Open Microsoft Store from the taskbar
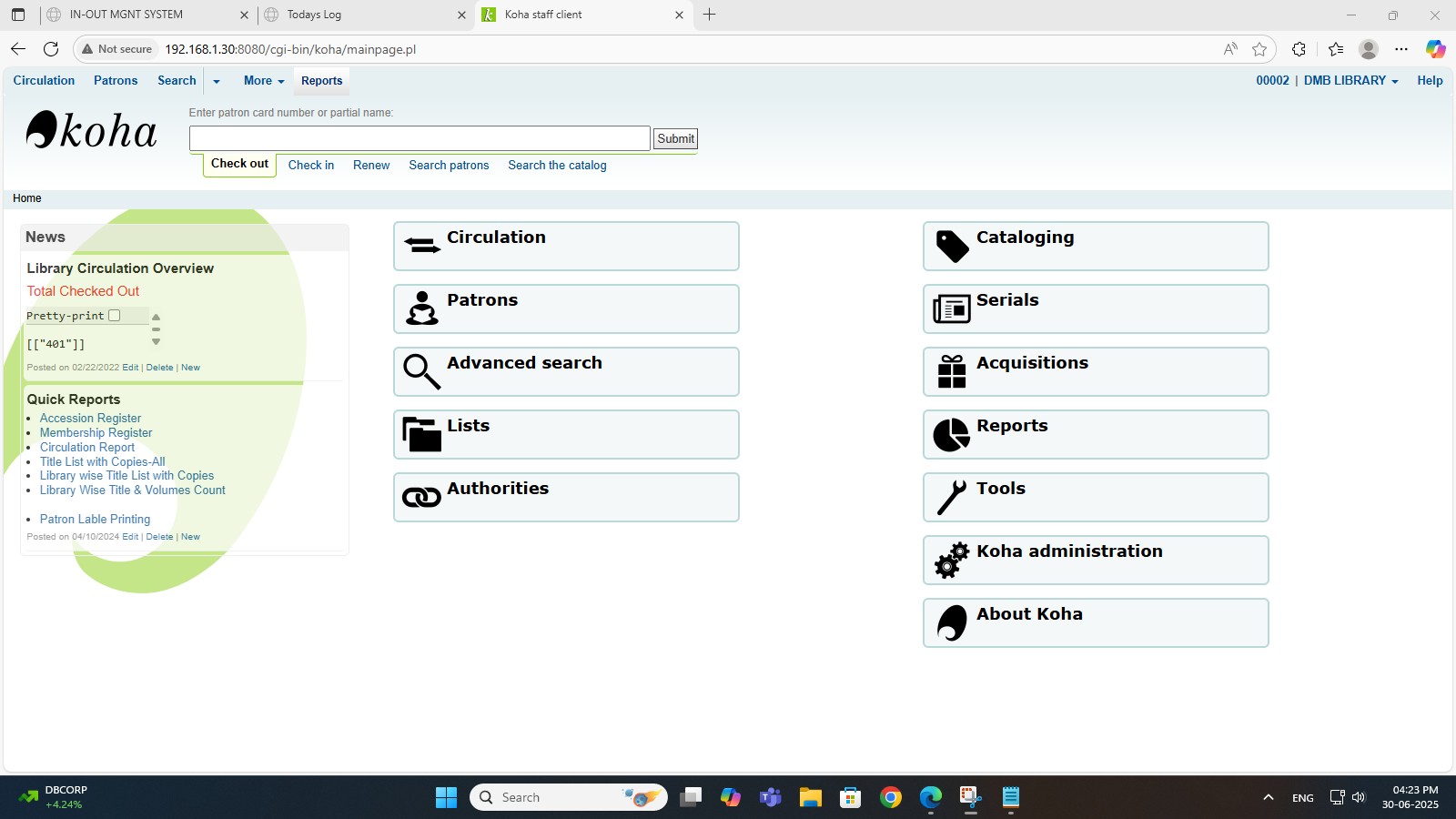Viewport: 1456px width, 819px height. [x=851, y=797]
